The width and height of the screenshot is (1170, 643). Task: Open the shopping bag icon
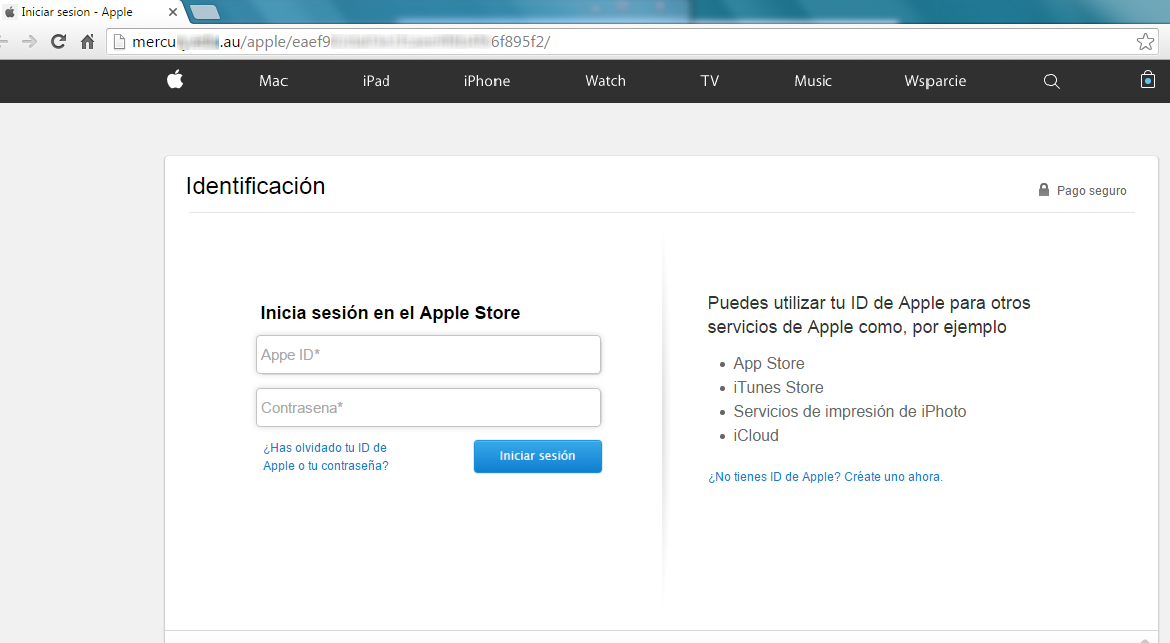point(1148,79)
